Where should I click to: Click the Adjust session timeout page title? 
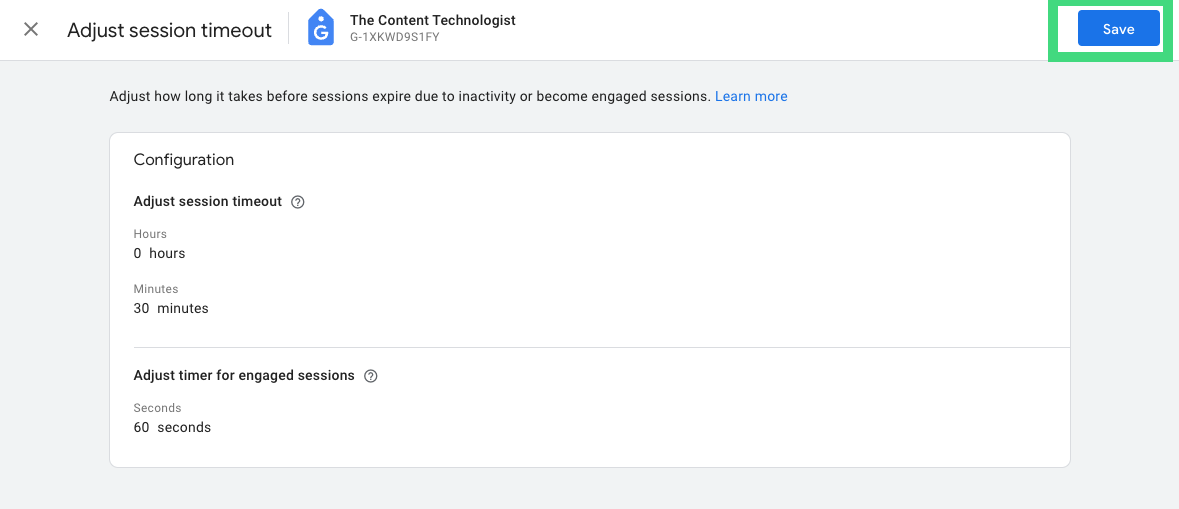pos(169,30)
